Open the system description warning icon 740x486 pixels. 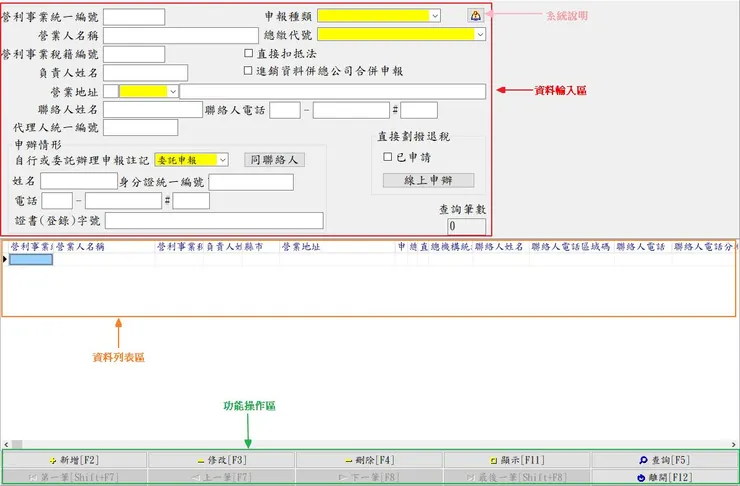click(x=475, y=15)
